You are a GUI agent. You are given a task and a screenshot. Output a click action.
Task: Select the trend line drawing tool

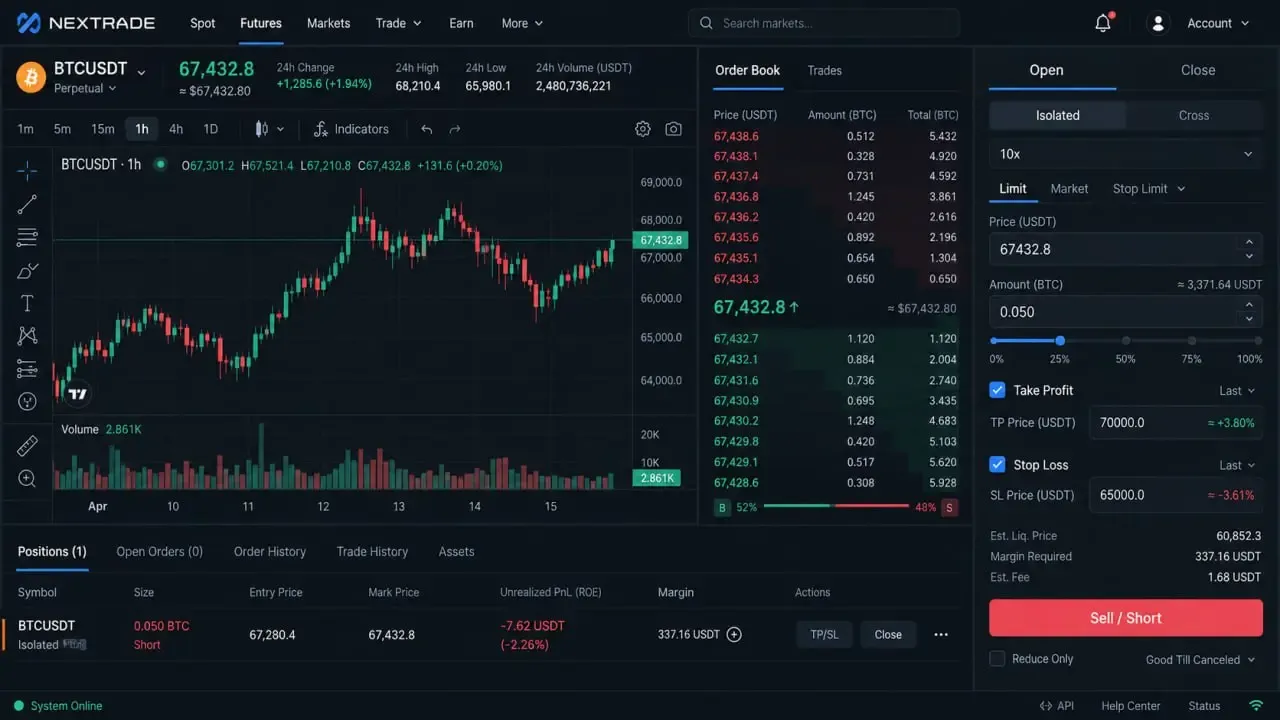click(27, 204)
